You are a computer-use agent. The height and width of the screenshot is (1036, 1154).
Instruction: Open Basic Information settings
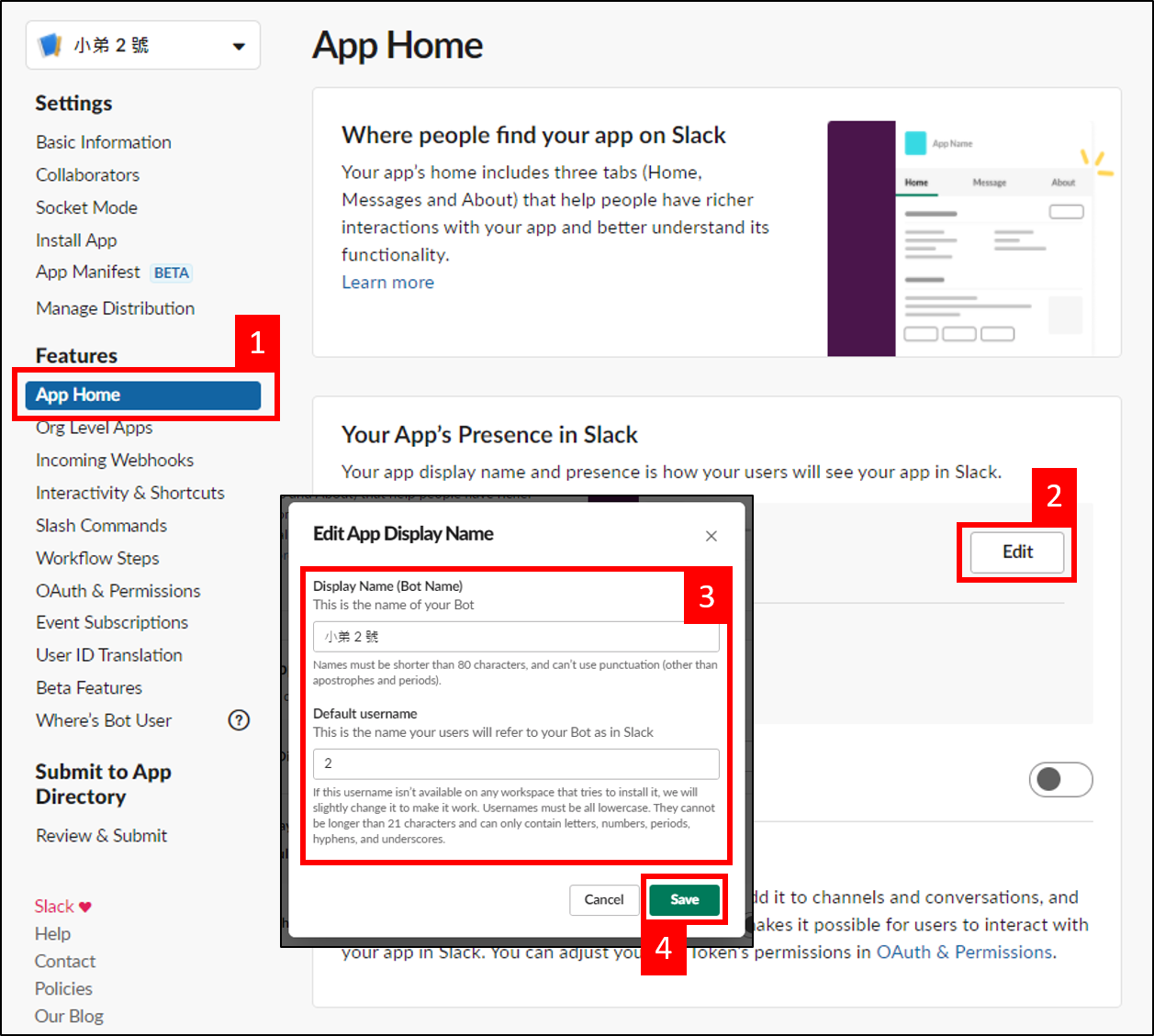[x=104, y=142]
